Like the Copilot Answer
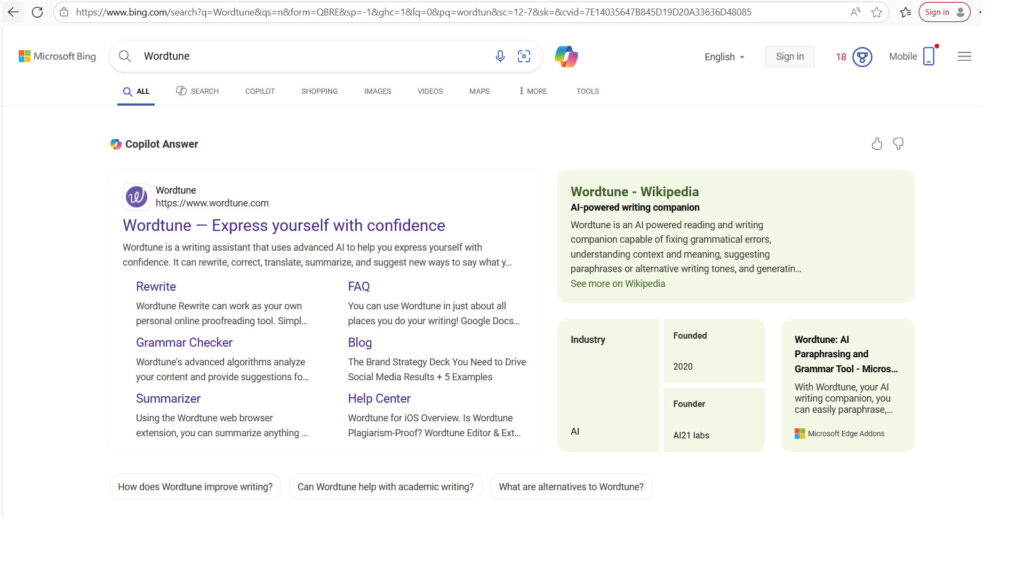 point(876,144)
